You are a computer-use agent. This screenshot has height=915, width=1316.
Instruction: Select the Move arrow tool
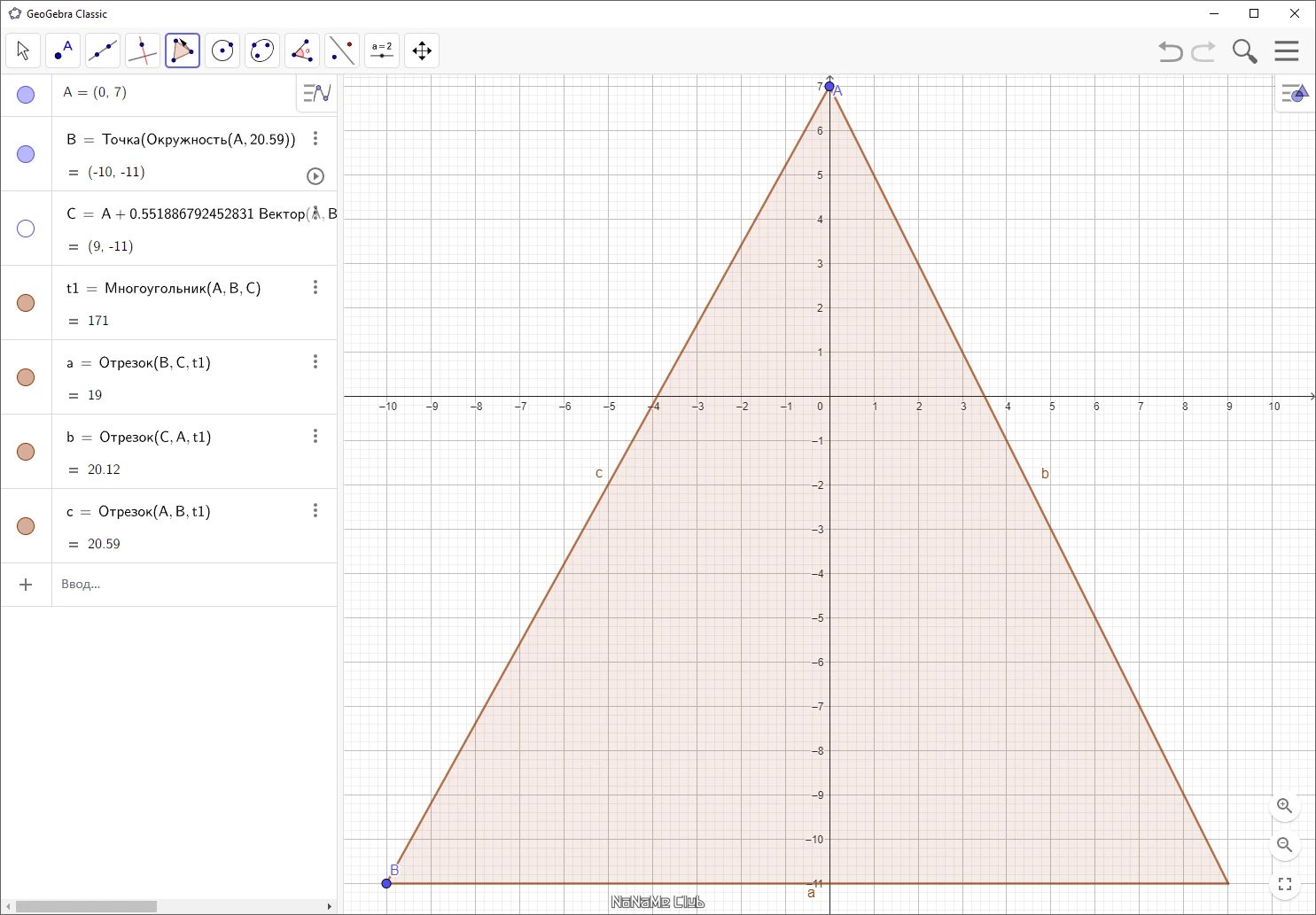pos(23,50)
